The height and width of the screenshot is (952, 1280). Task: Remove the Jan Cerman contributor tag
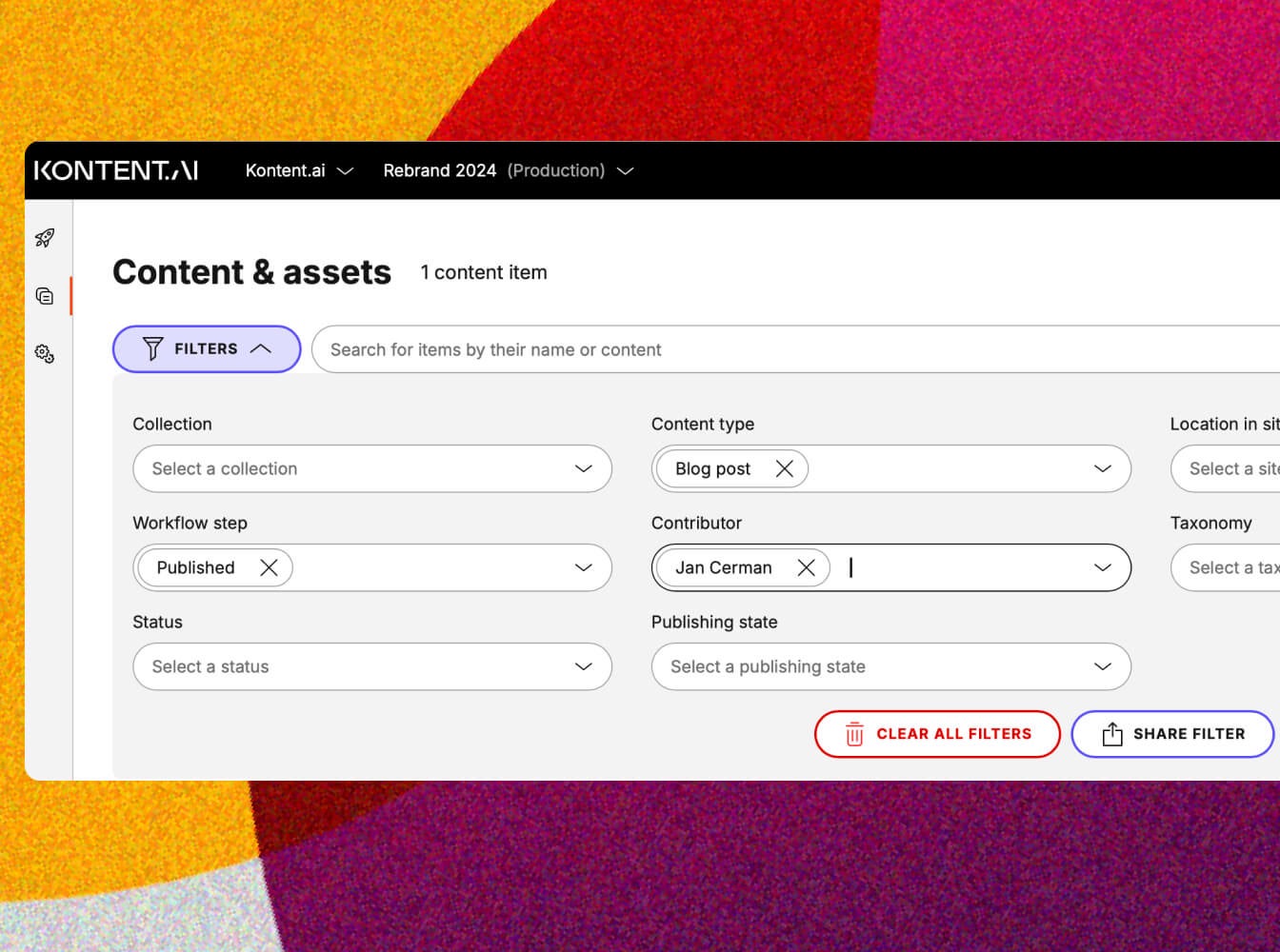click(x=806, y=567)
